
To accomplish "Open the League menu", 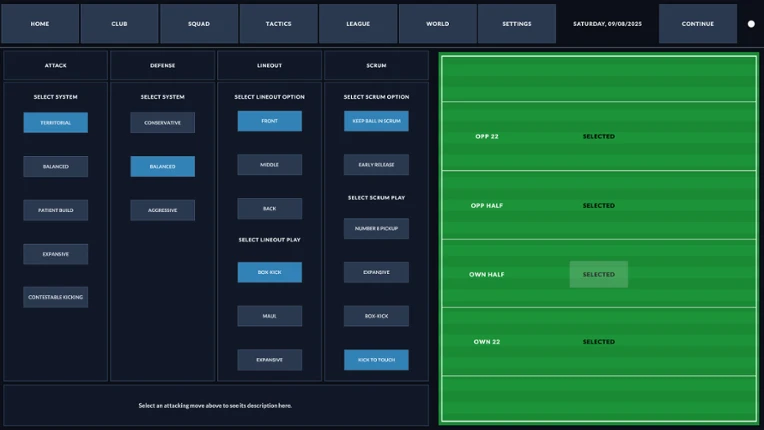I will [x=358, y=24].
